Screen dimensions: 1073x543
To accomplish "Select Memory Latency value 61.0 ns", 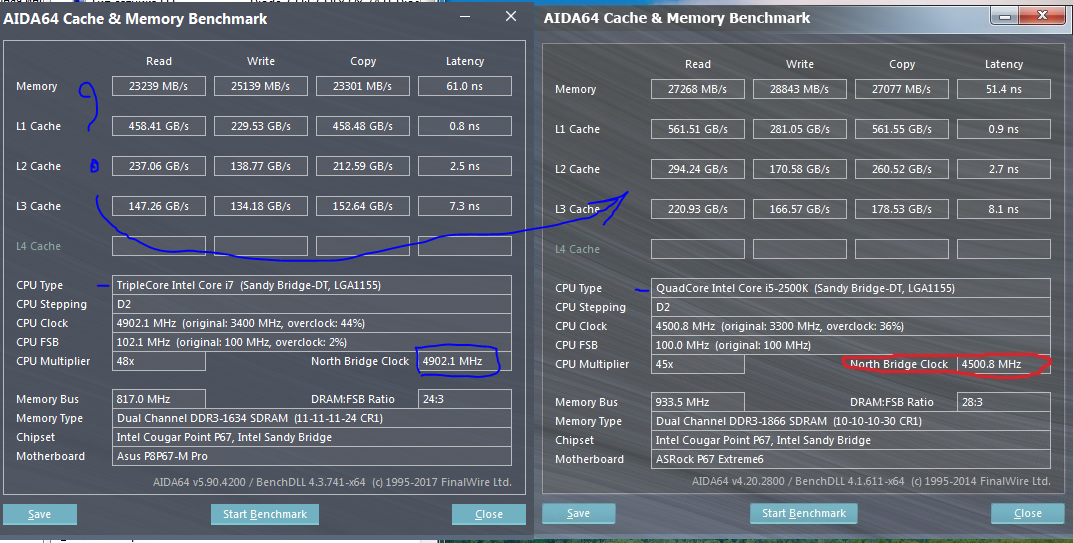I will tap(465, 86).
